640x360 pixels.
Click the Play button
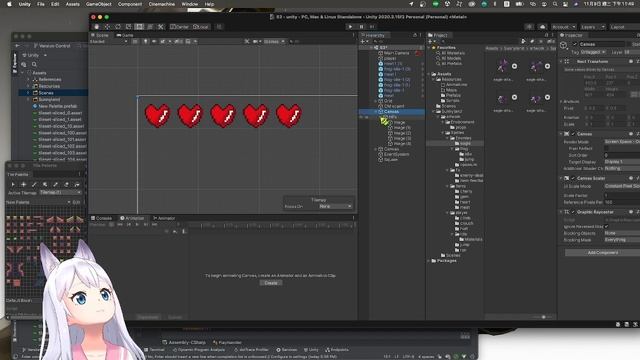pos(350,27)
